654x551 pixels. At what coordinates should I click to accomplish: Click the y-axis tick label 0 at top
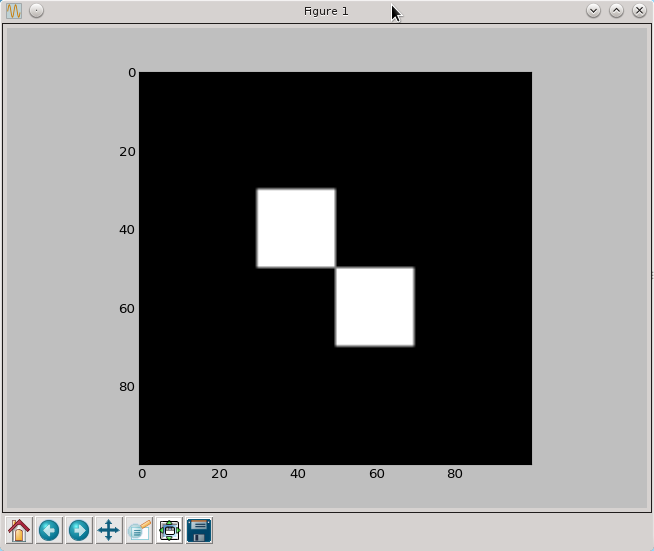tap(131, 73)
